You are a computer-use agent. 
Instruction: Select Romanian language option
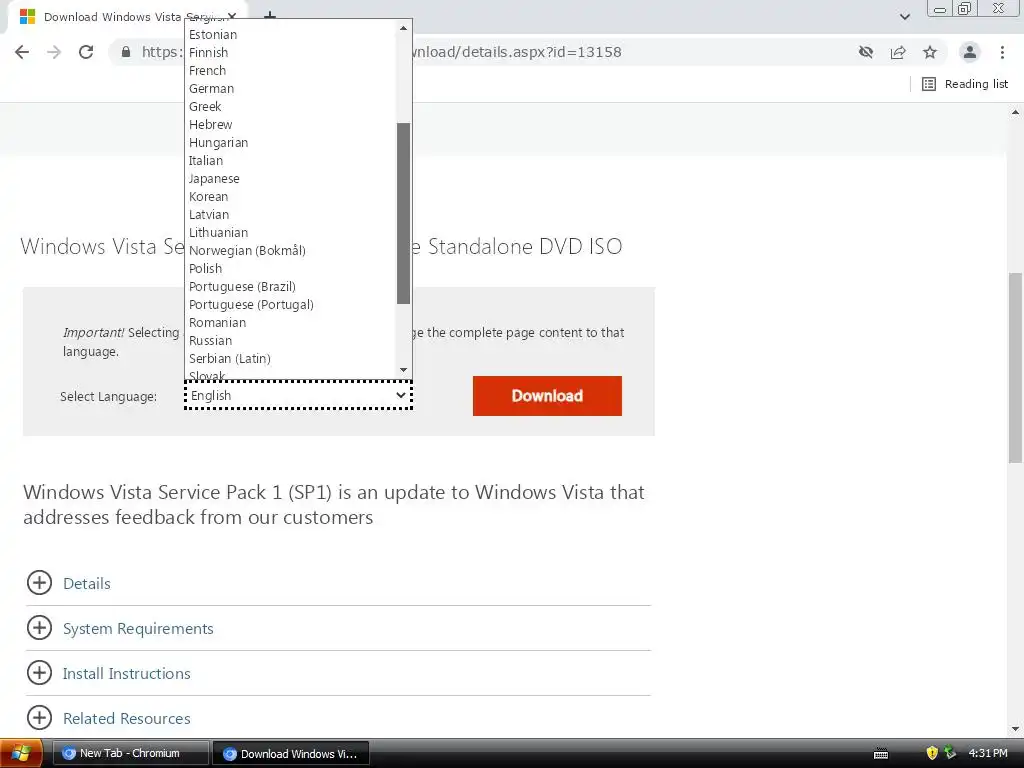click(x=291, y=323)
